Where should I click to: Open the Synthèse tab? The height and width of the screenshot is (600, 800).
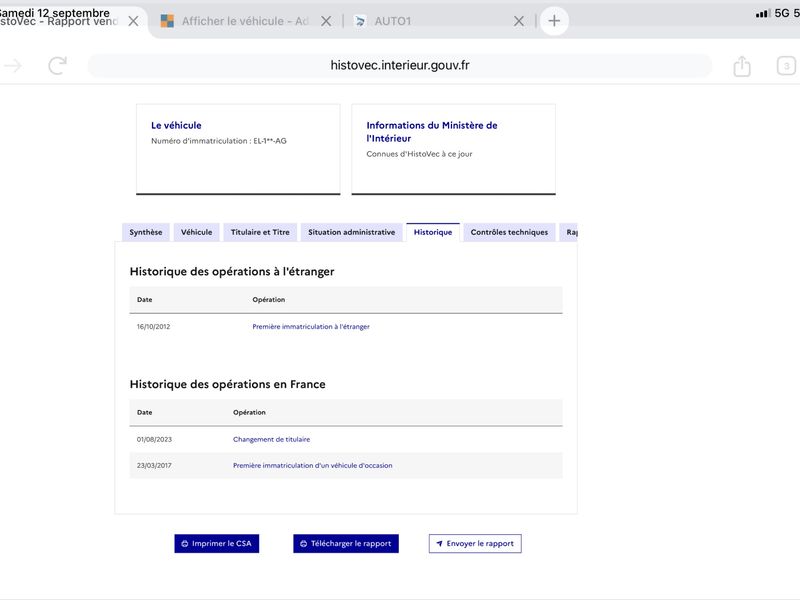point(146,232)
